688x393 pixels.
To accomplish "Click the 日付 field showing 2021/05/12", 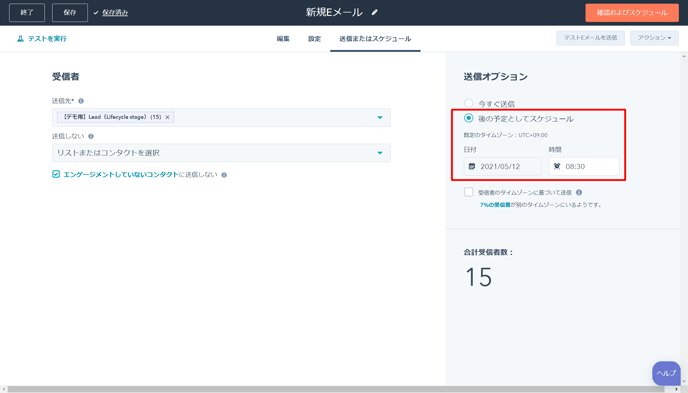I will tap(502, 167).
